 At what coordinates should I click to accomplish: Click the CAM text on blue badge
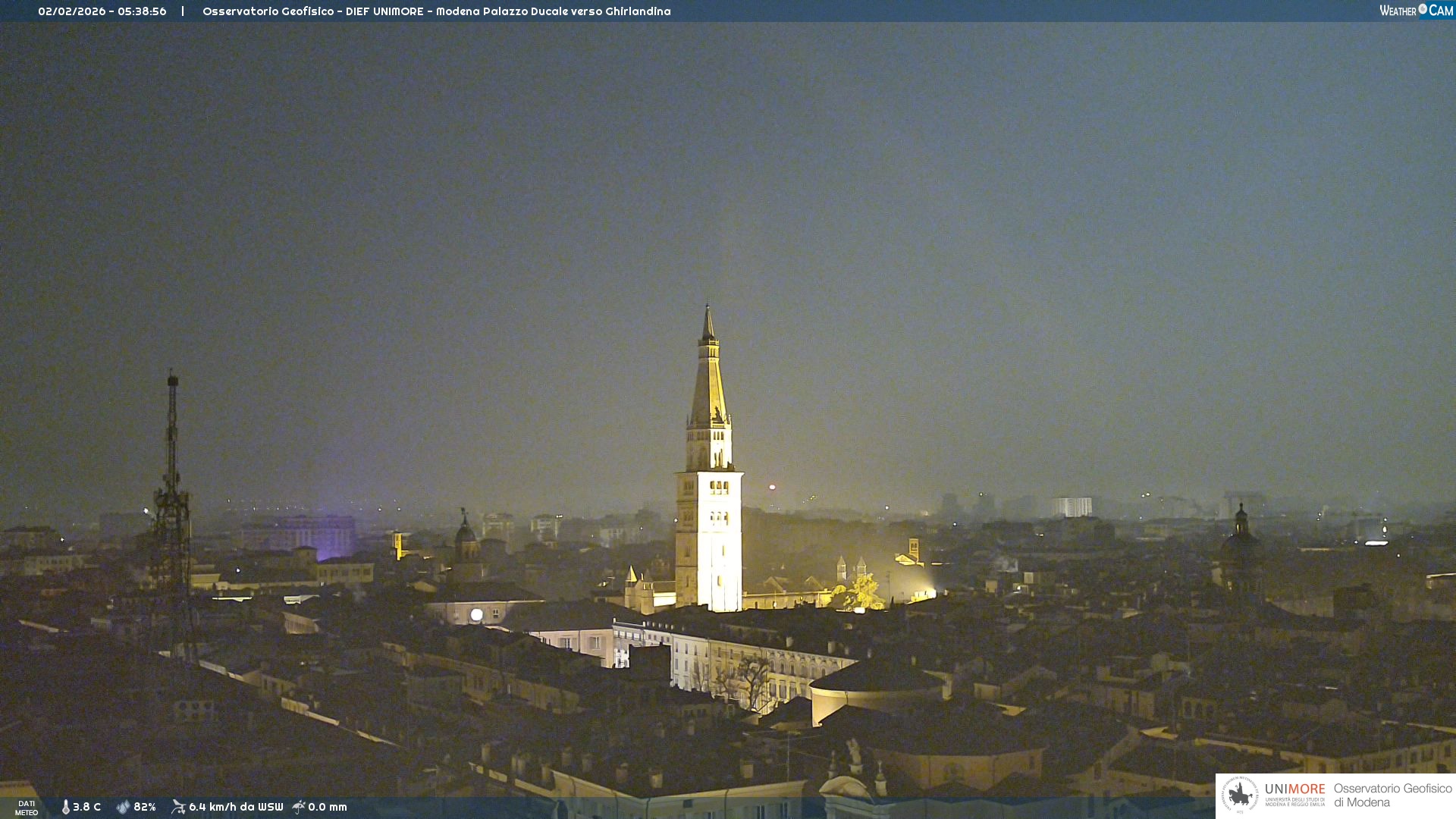click(1441, 11)
